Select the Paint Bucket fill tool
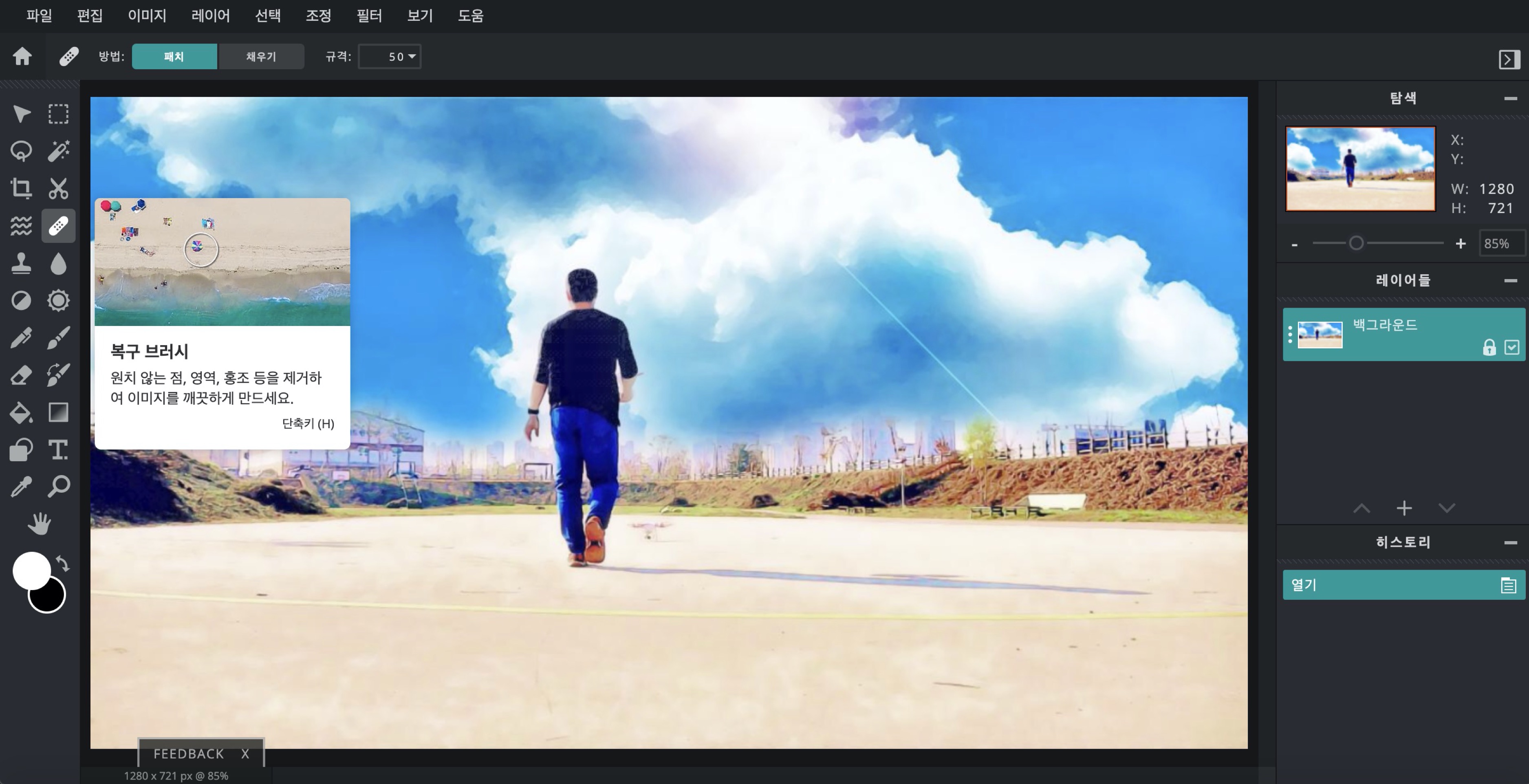This screenshot has width=1529, height=784. click(x=21, y=412)
